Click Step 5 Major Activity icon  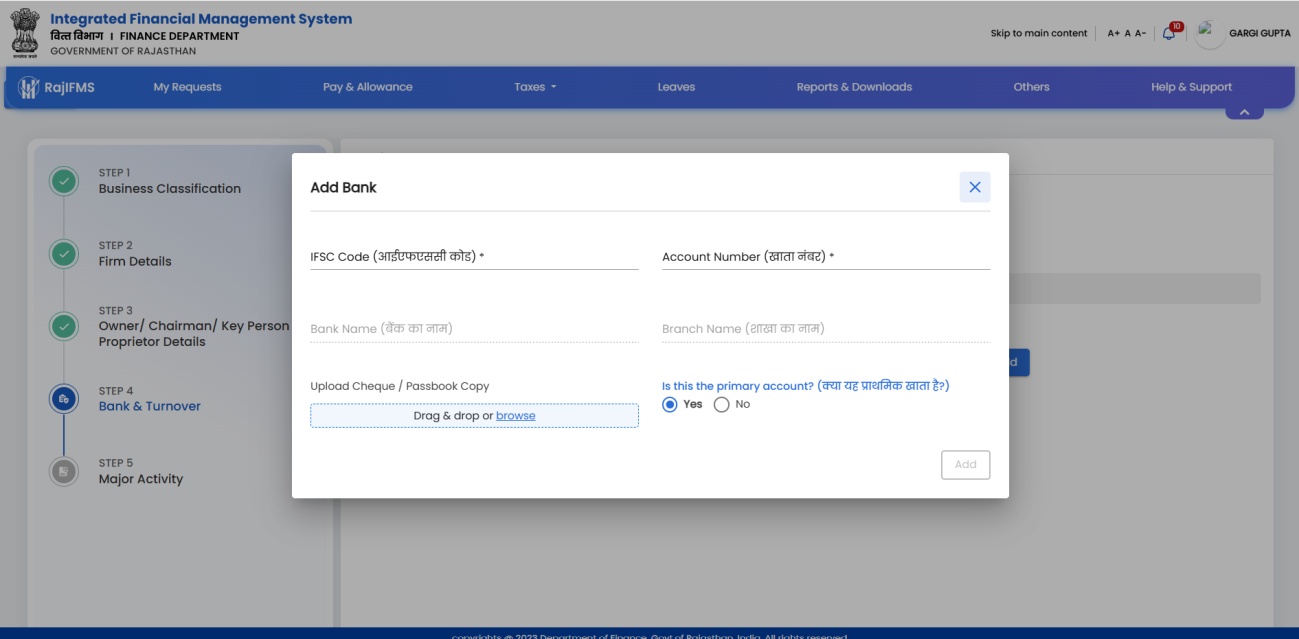click(64, 471)
